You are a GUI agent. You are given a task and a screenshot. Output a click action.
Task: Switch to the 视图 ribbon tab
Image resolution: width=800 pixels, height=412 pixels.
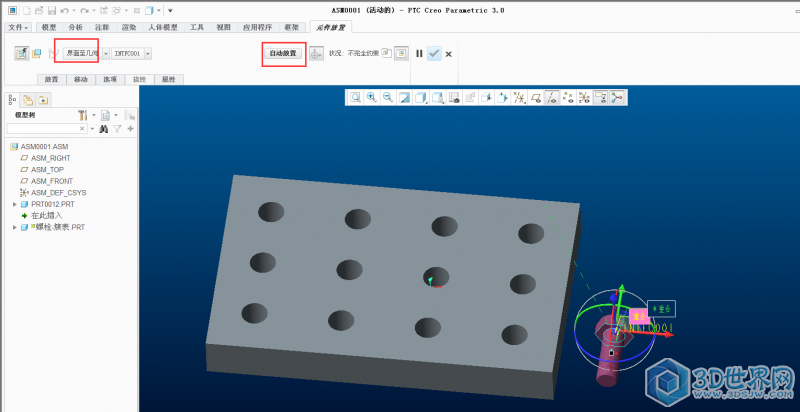223,28
